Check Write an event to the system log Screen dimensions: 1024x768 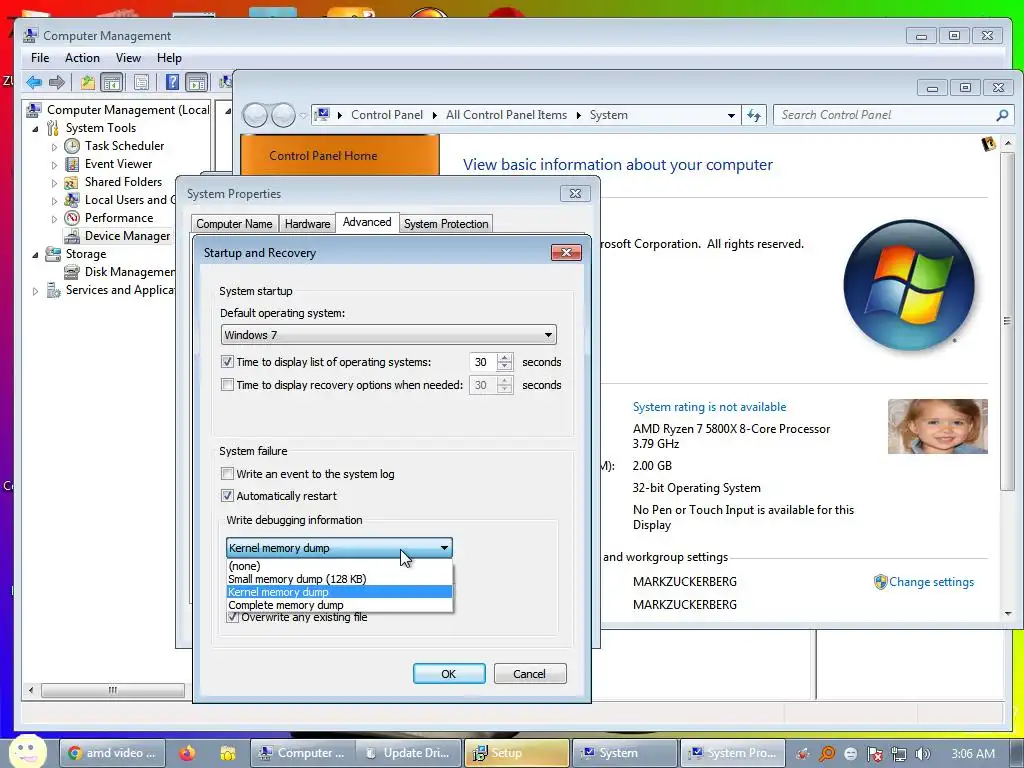pyautogui.click(x=227, y=473)
